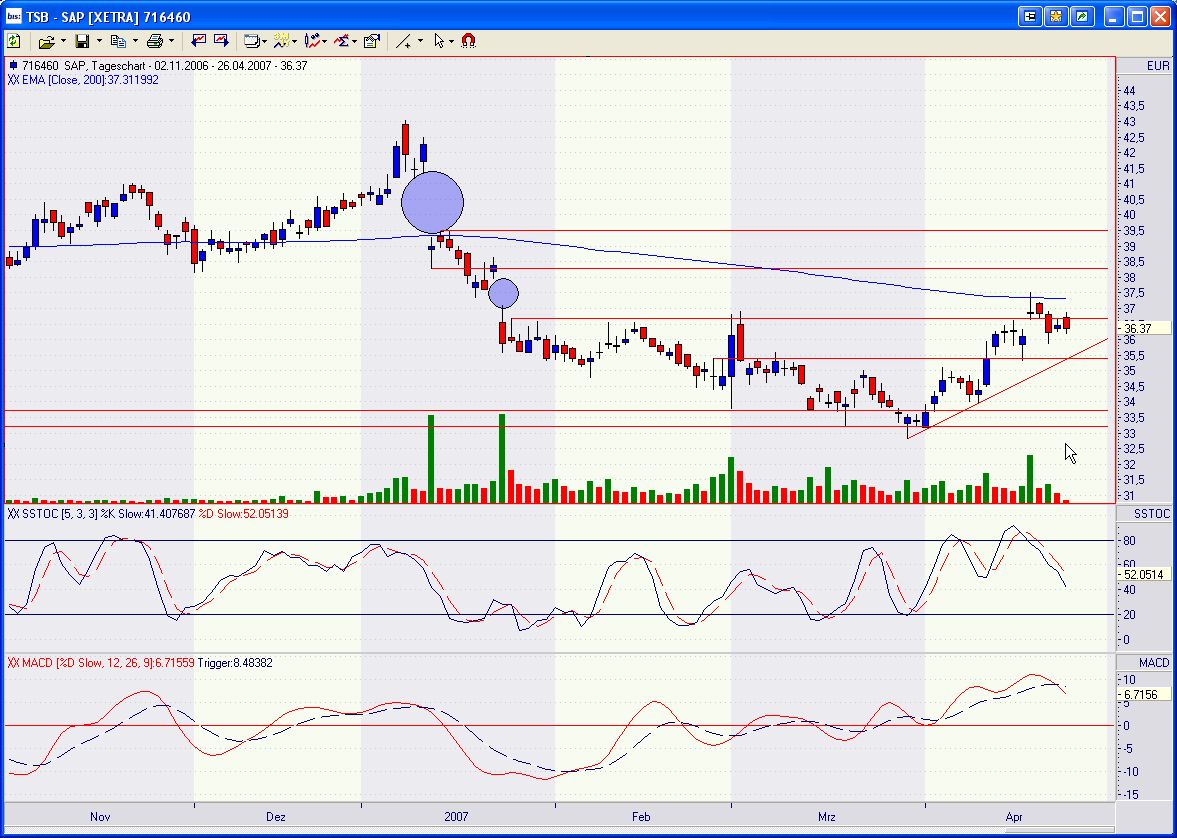Screen dimensions: 1177x838
Task: Click the scroll chart backward icon
Action: click(x=199, y=41)
